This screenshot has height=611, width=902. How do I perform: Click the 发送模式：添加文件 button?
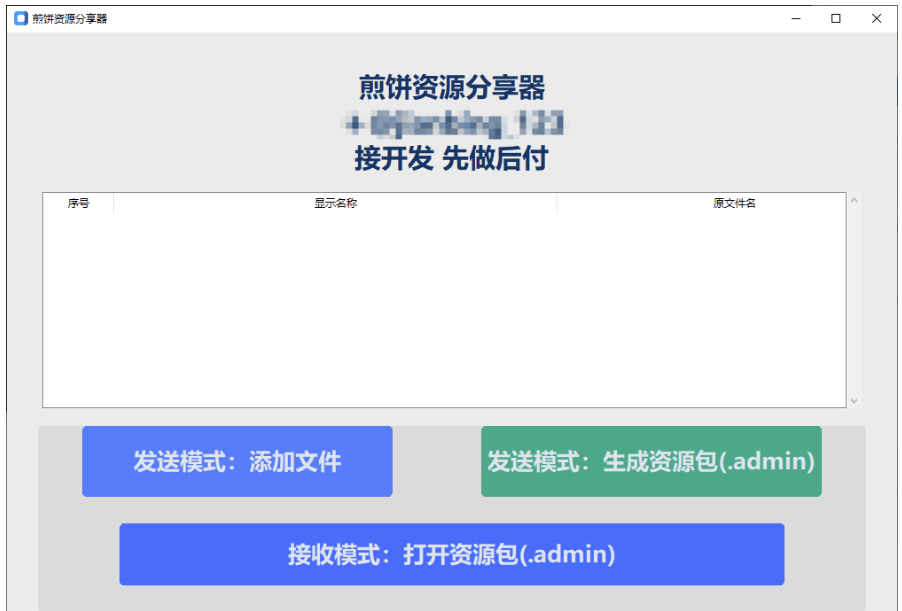pos(237,461)
